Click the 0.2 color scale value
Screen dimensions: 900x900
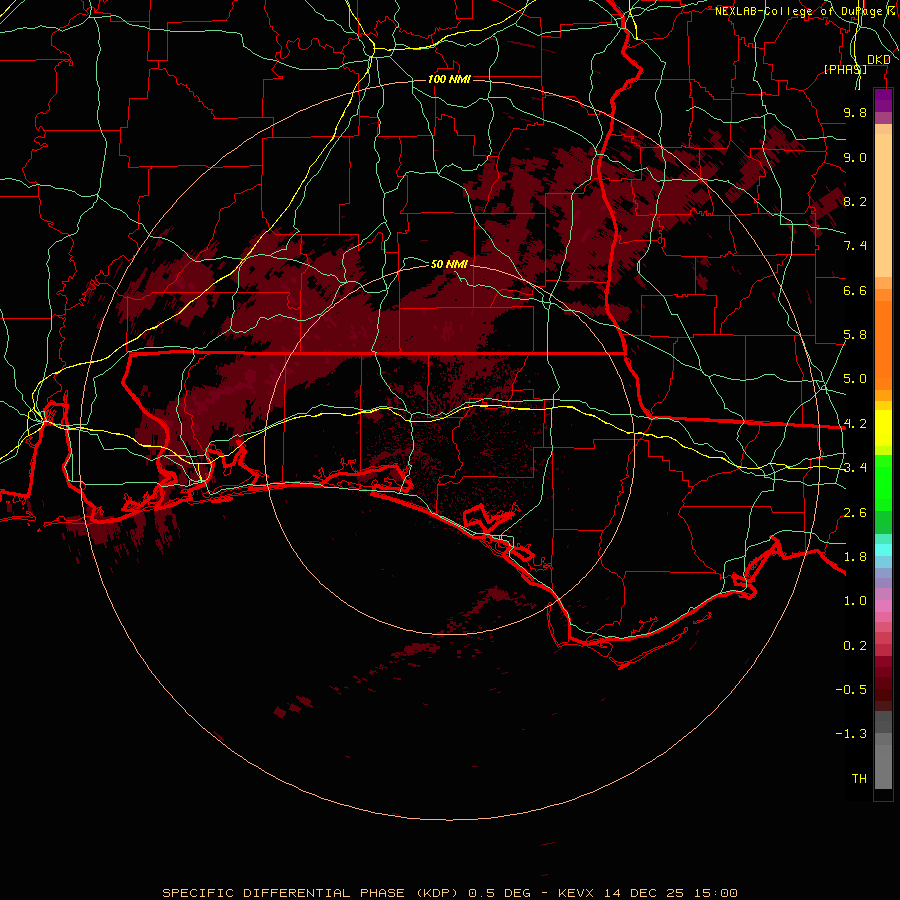pos(855,646)
